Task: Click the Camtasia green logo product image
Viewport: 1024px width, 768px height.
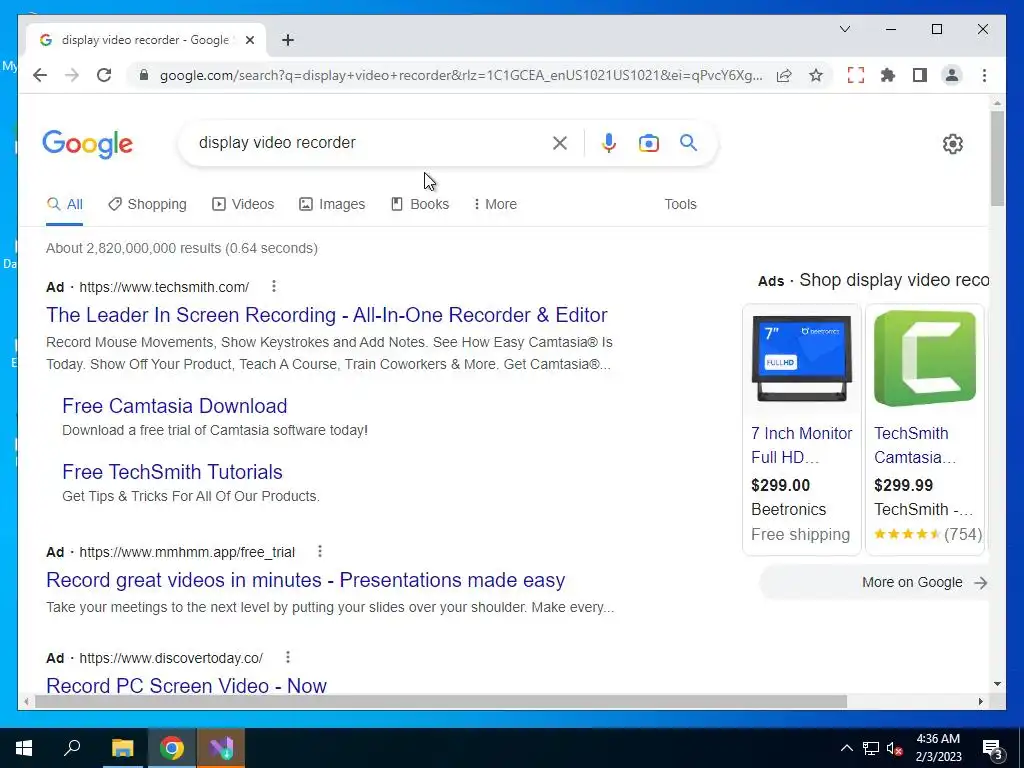Action: click(925, 359)
